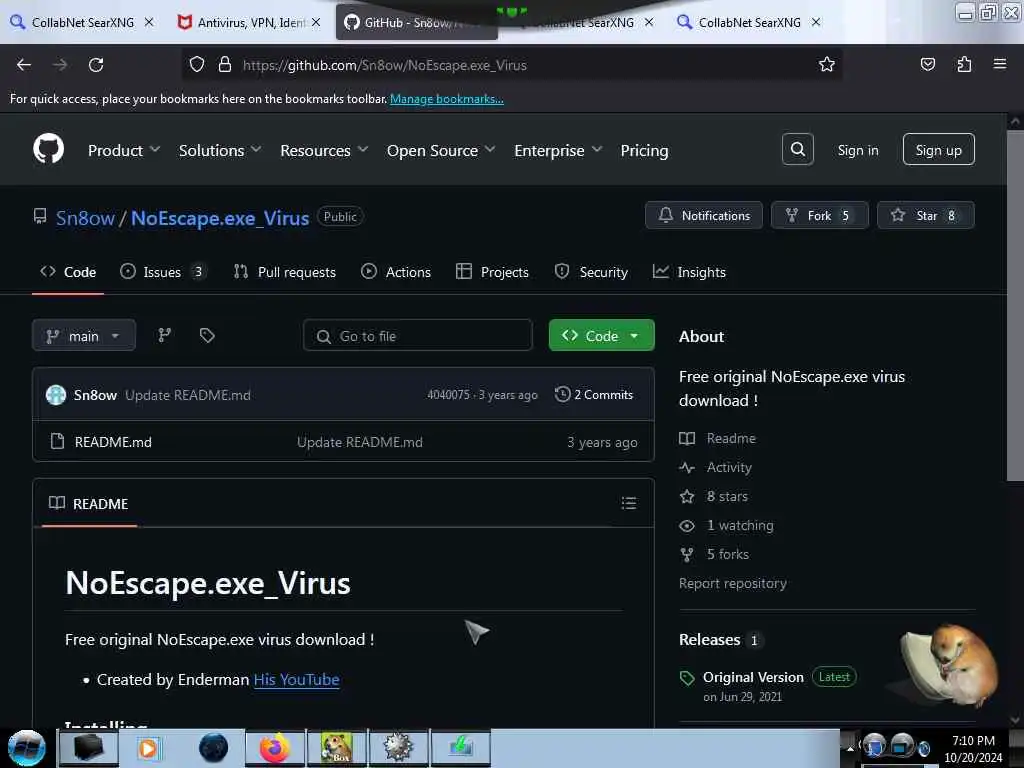Image resolution: width=1024 pixels, height=768 pixels.
Task: Go to GitHub home via Octocat logo
Action: click(x=48, y=149)
